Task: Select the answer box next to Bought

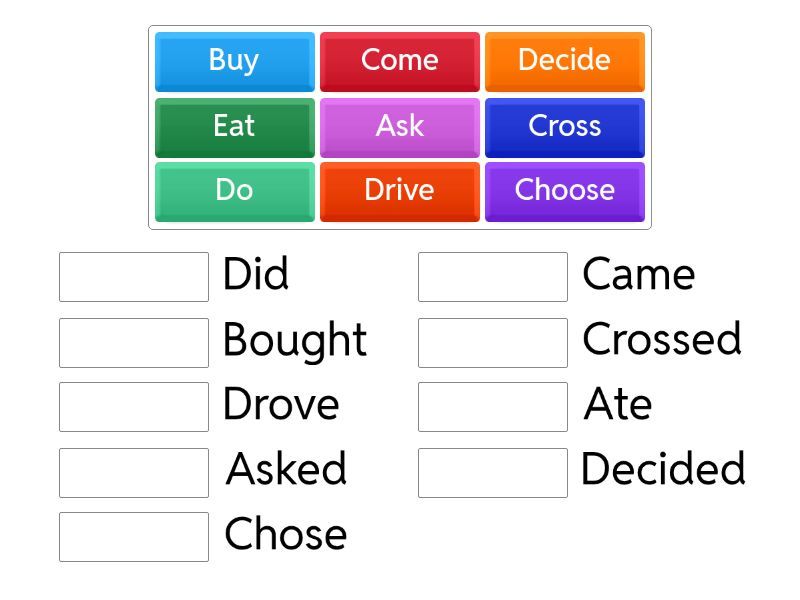Action: (x=134, y=343)
